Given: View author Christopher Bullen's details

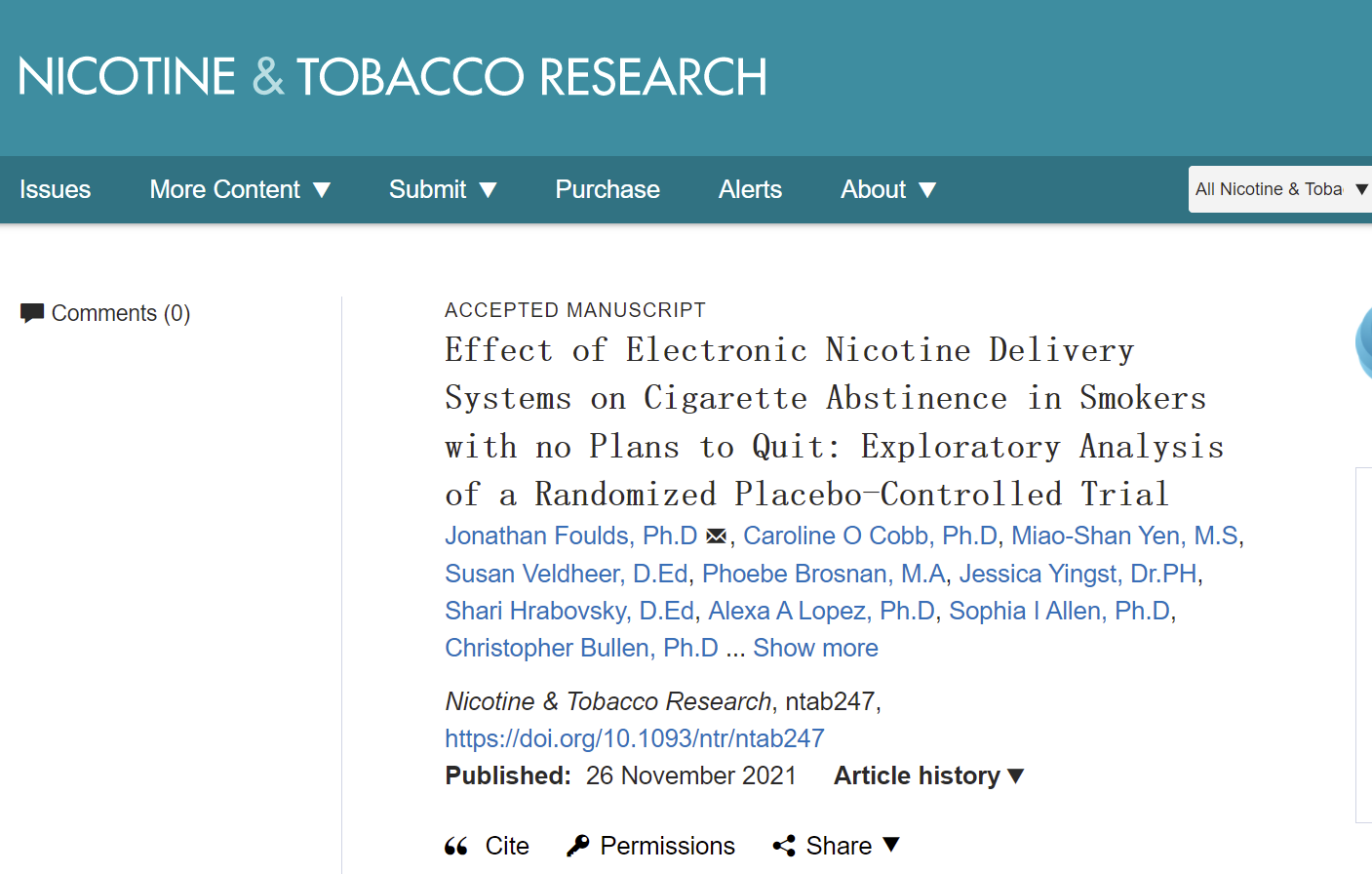Looking at the screenshot, I should pyautogui.click(x=581, y=648).
